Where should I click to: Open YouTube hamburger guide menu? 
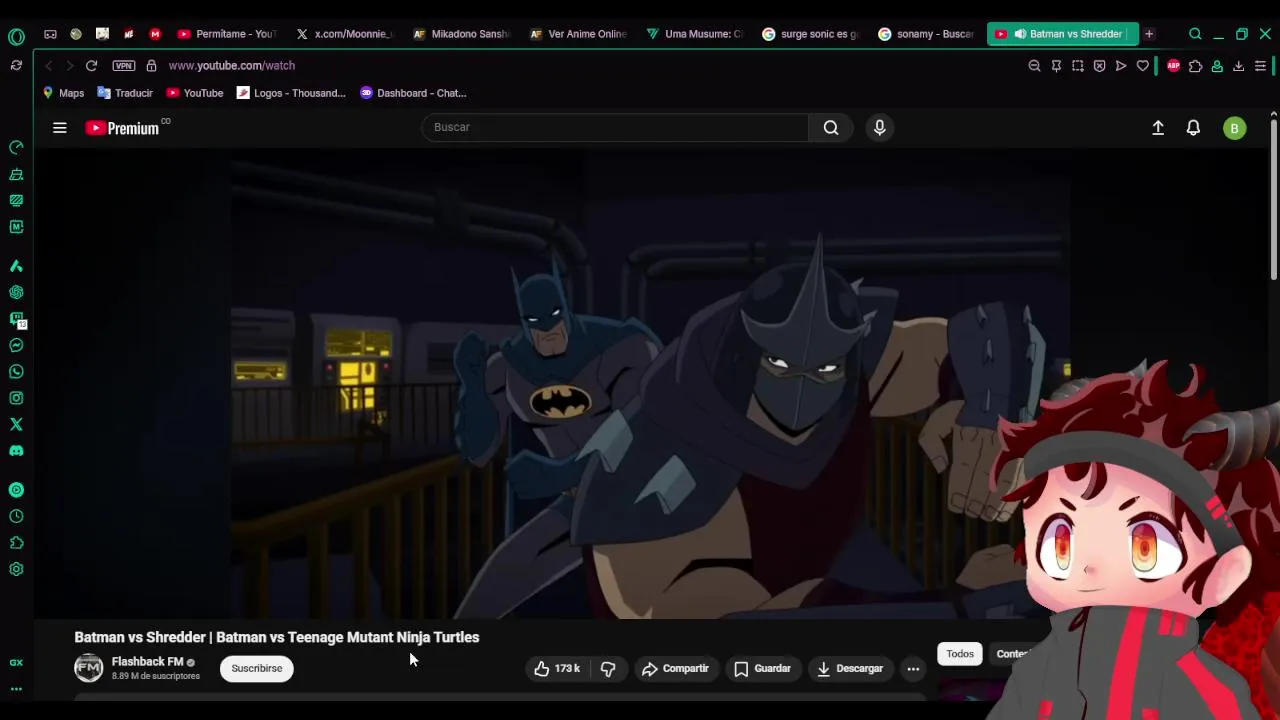coord(60,128)
